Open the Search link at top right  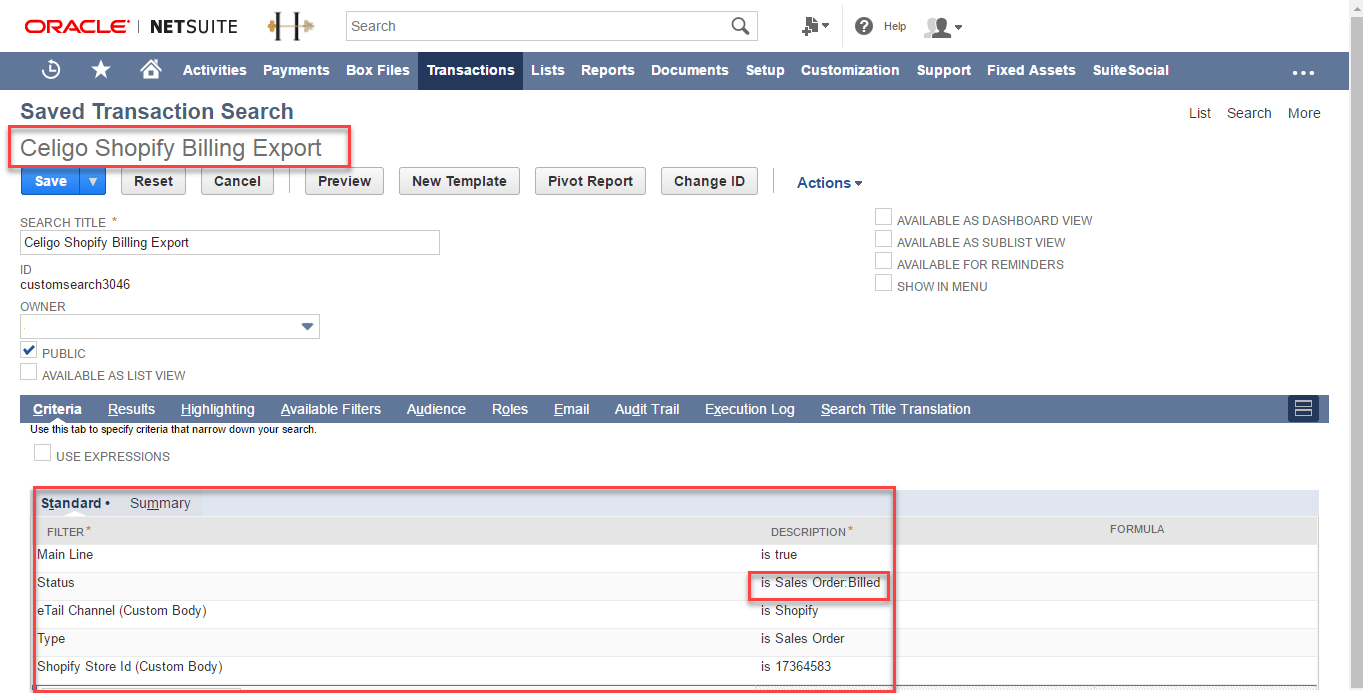pyautogui.click(x=1249, y=113)
